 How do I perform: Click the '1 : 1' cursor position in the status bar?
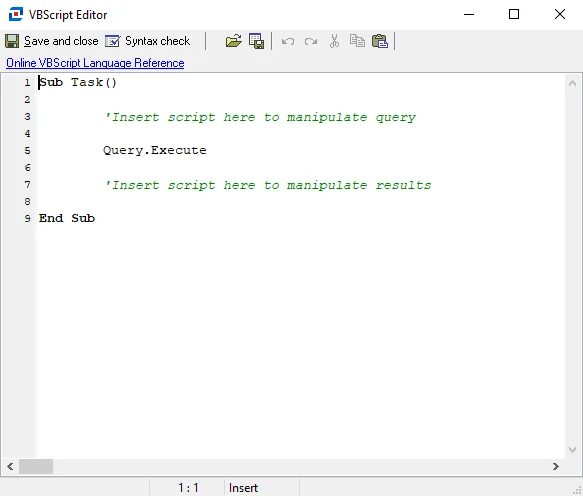188,487
